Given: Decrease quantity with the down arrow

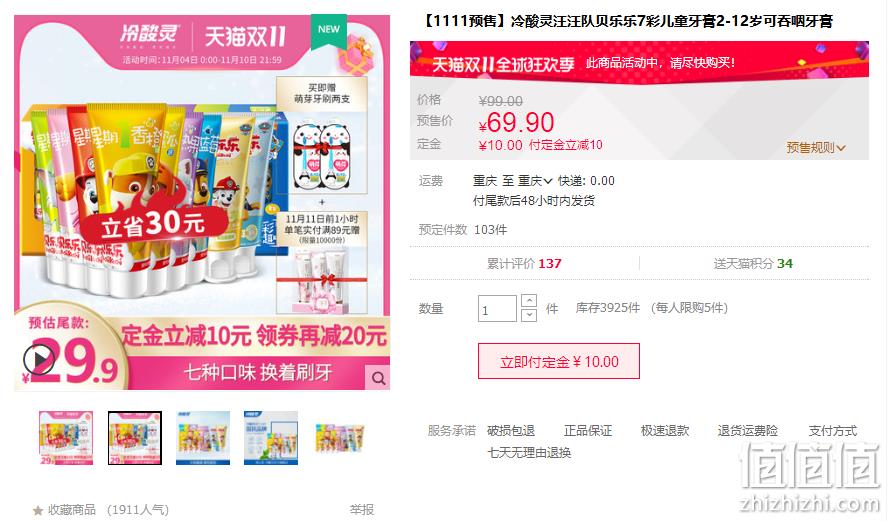Looking at the screenshot, I should [528, 315].
